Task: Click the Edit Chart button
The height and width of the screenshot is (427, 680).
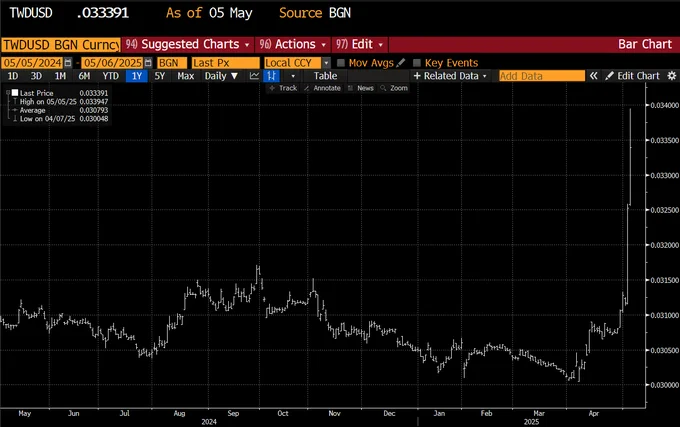Action: coord(632,76)
